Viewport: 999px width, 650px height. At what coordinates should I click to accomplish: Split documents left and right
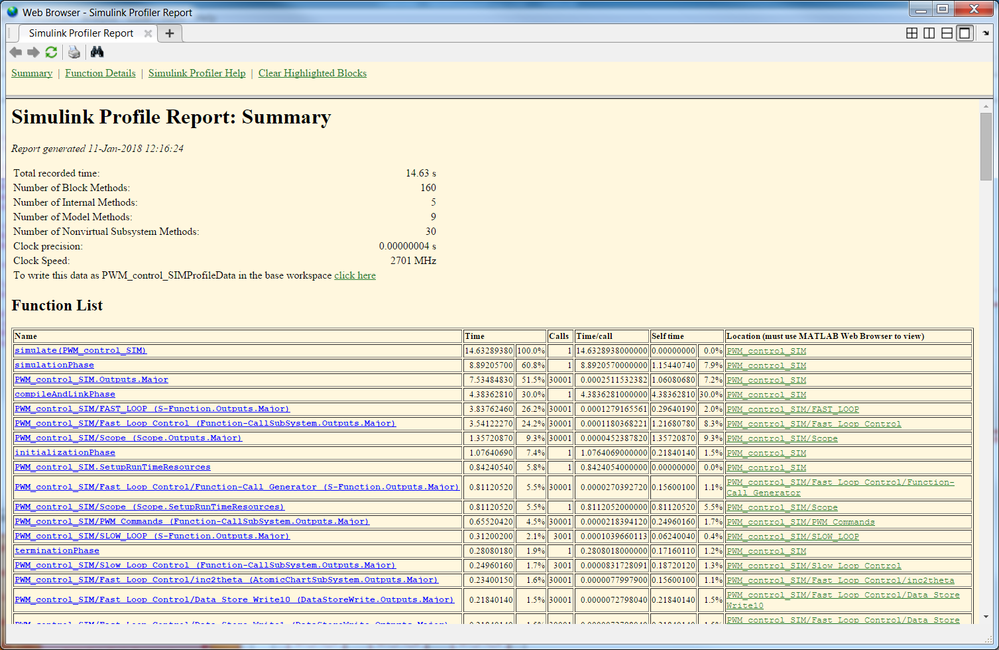(x=929, y=33)
